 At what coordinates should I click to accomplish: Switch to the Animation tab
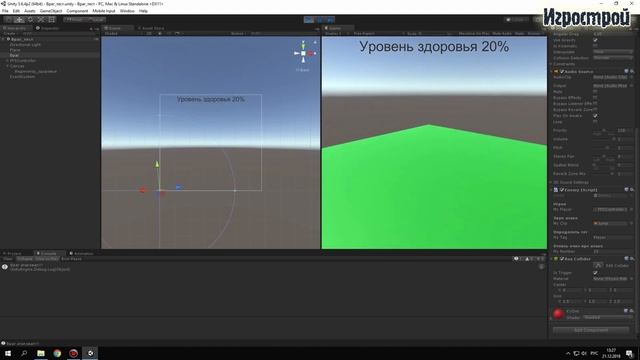[82, 253]
